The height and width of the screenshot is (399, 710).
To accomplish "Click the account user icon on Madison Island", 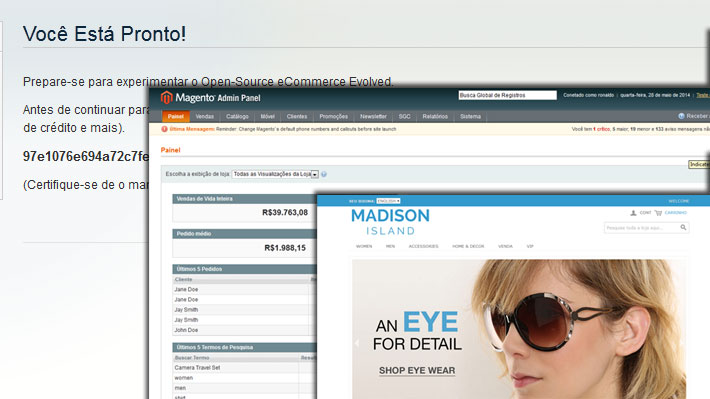I will [633, 213].
